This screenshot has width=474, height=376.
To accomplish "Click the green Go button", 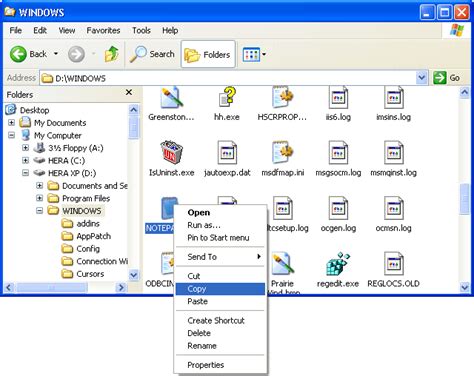I will [x=447, y=78].
